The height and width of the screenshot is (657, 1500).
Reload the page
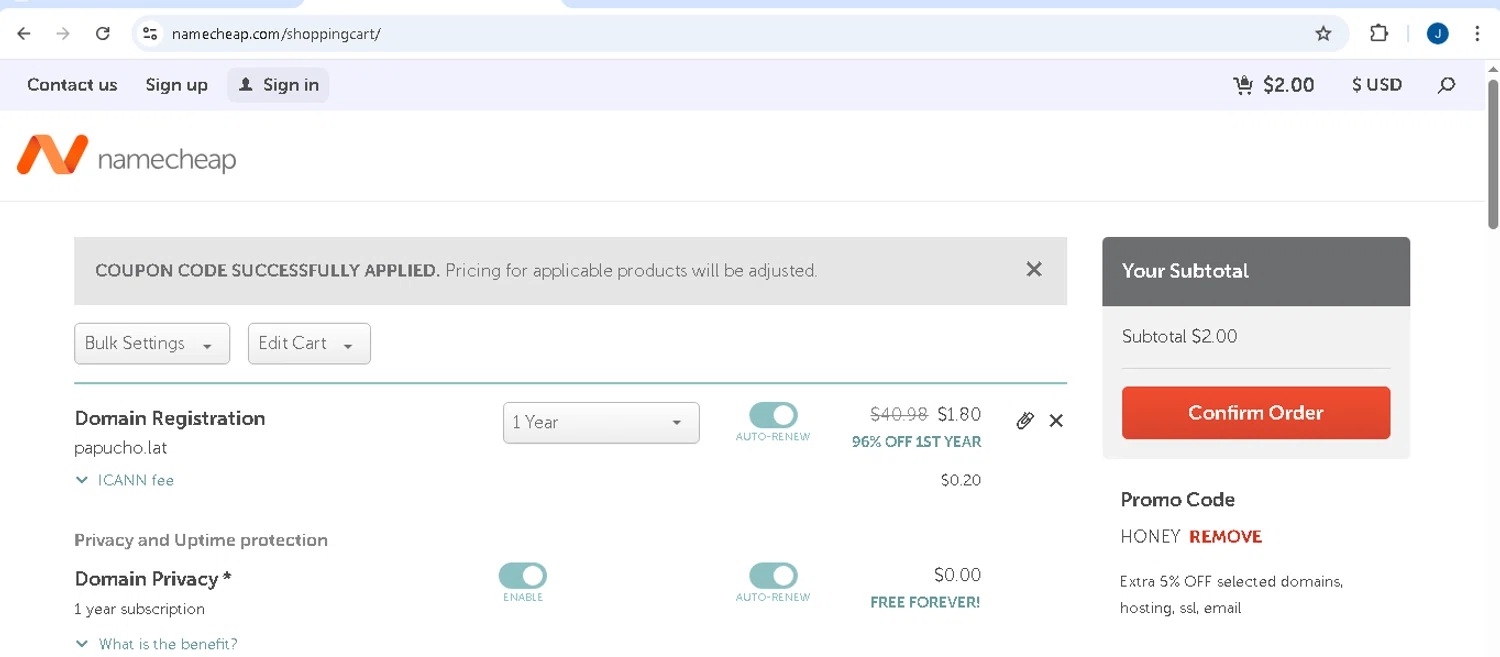[x=102, y=33]
